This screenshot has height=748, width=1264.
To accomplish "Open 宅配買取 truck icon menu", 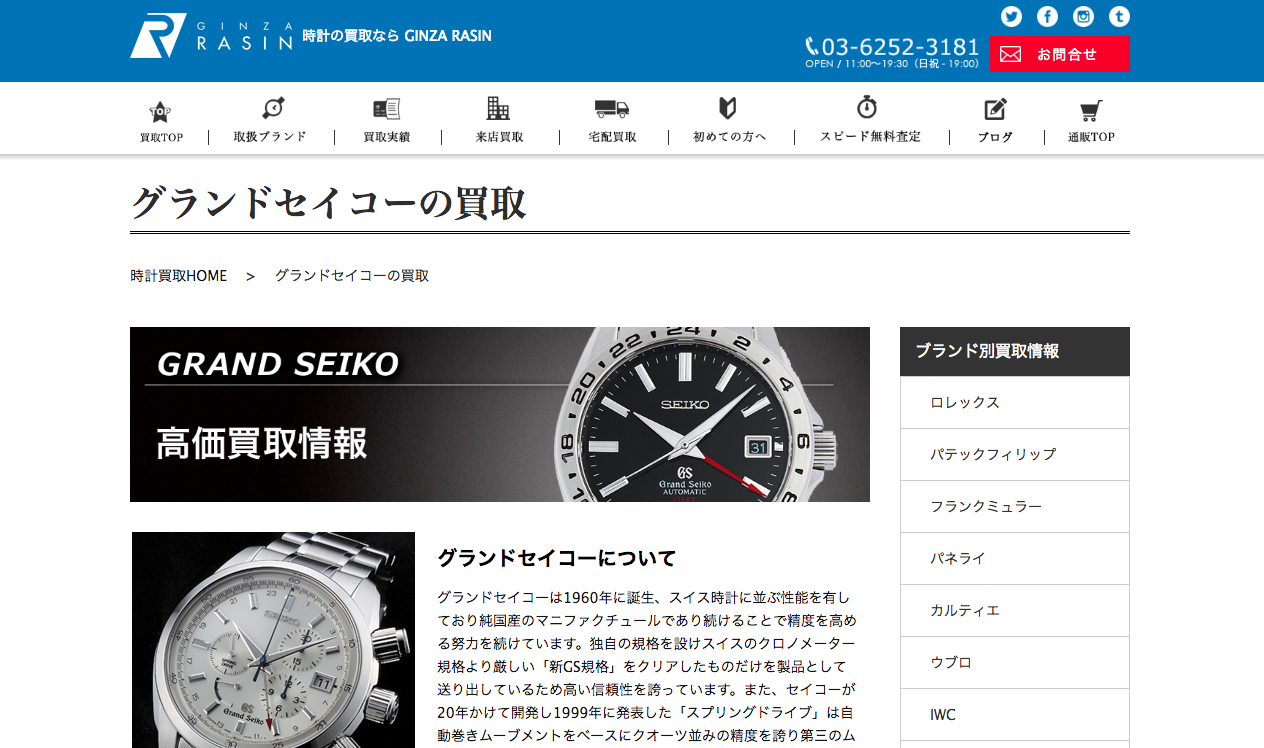I will pos(612,108).
